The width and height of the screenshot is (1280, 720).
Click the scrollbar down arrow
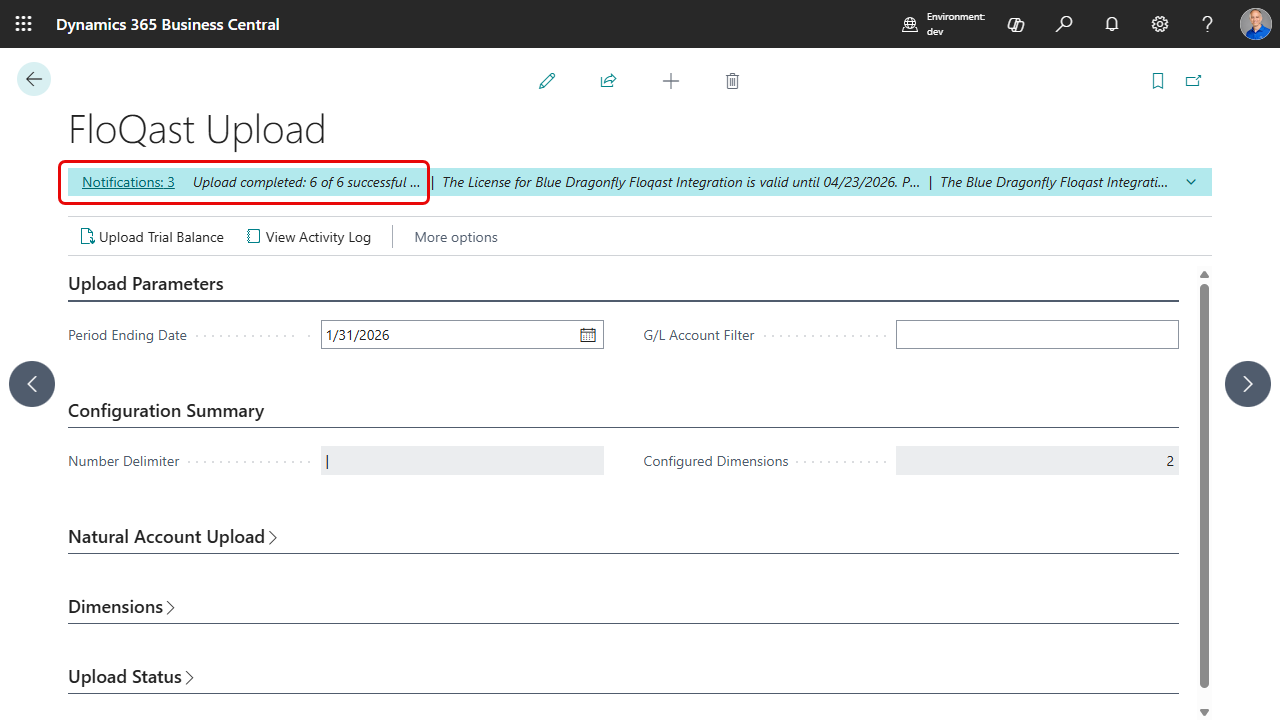pos(1204,712)
